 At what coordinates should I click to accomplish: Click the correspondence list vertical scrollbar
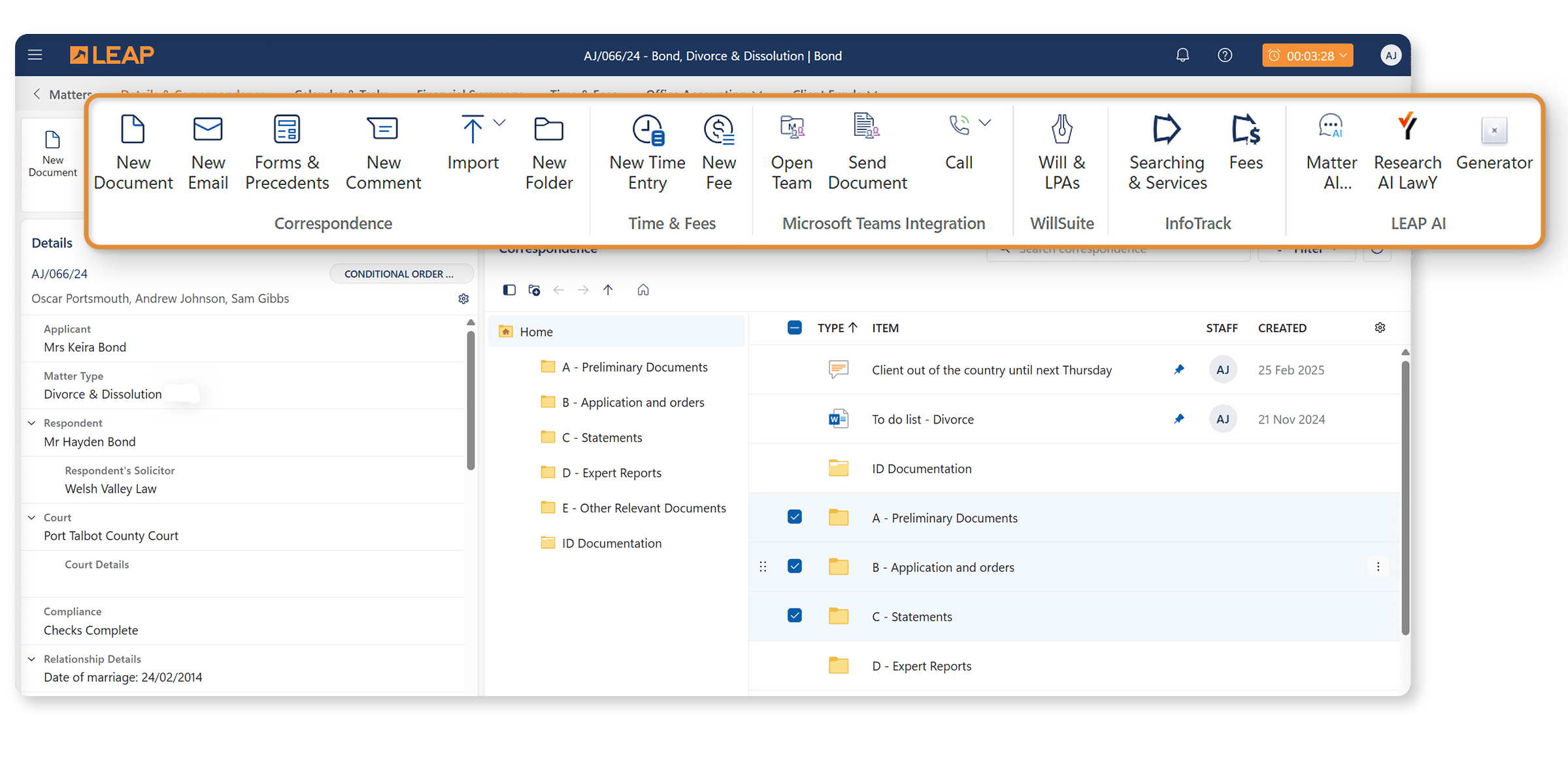click(x=1405, y=497)
